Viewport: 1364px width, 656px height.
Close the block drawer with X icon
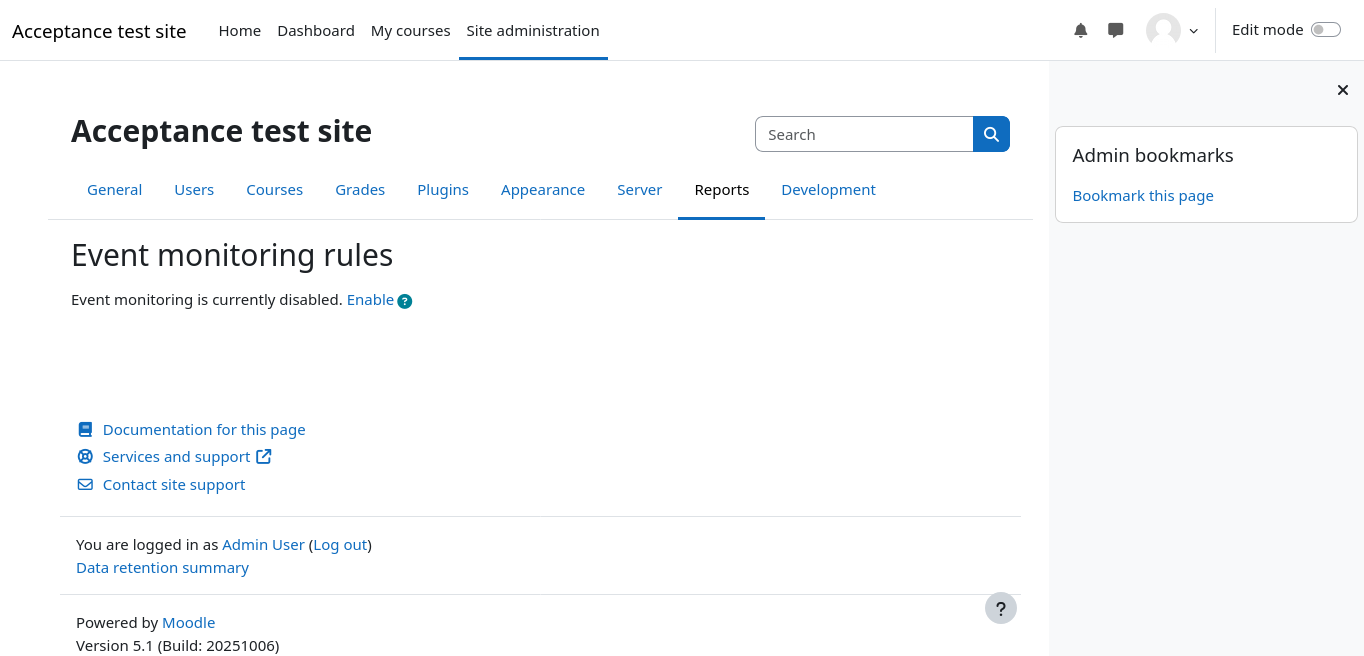(x=1343, y=90)
